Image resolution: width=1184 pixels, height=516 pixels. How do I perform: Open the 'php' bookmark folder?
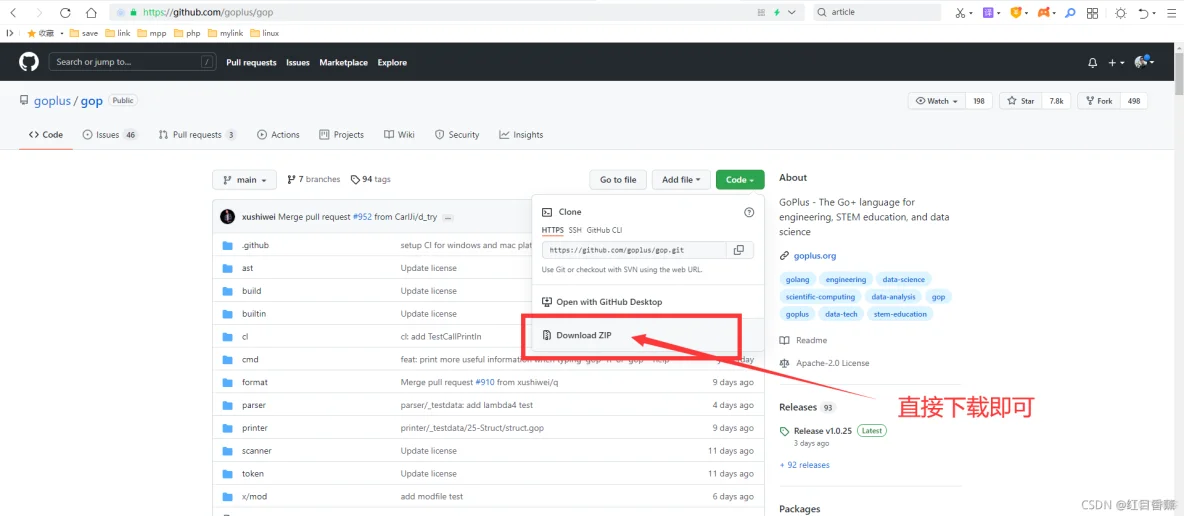pyautogui.click(x=187, y=33)
